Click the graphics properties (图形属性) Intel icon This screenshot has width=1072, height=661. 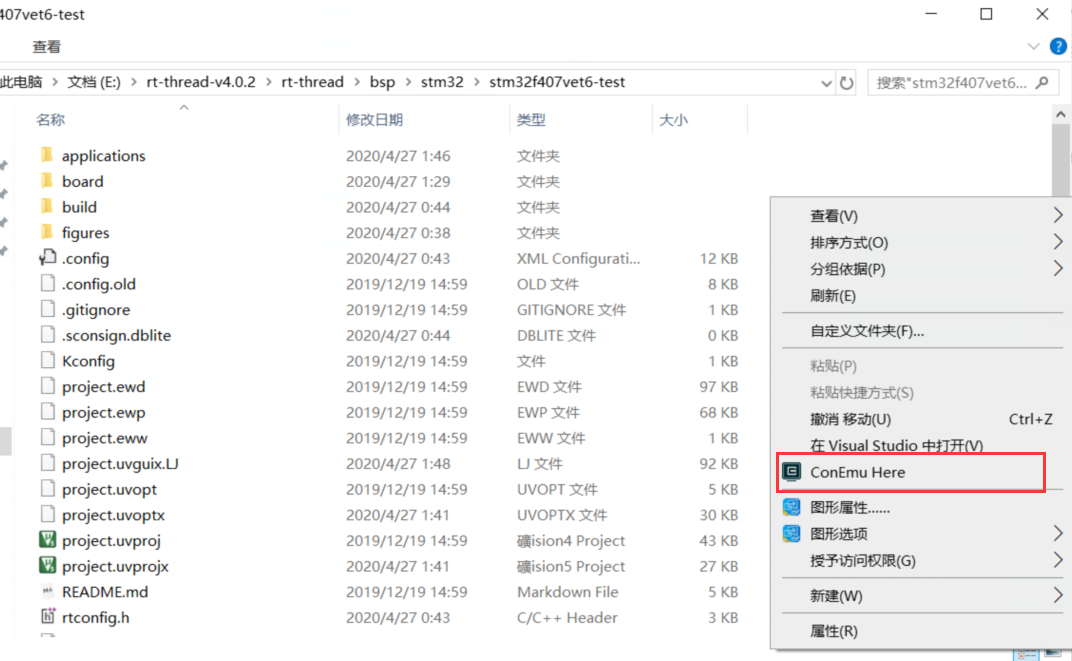791,506
